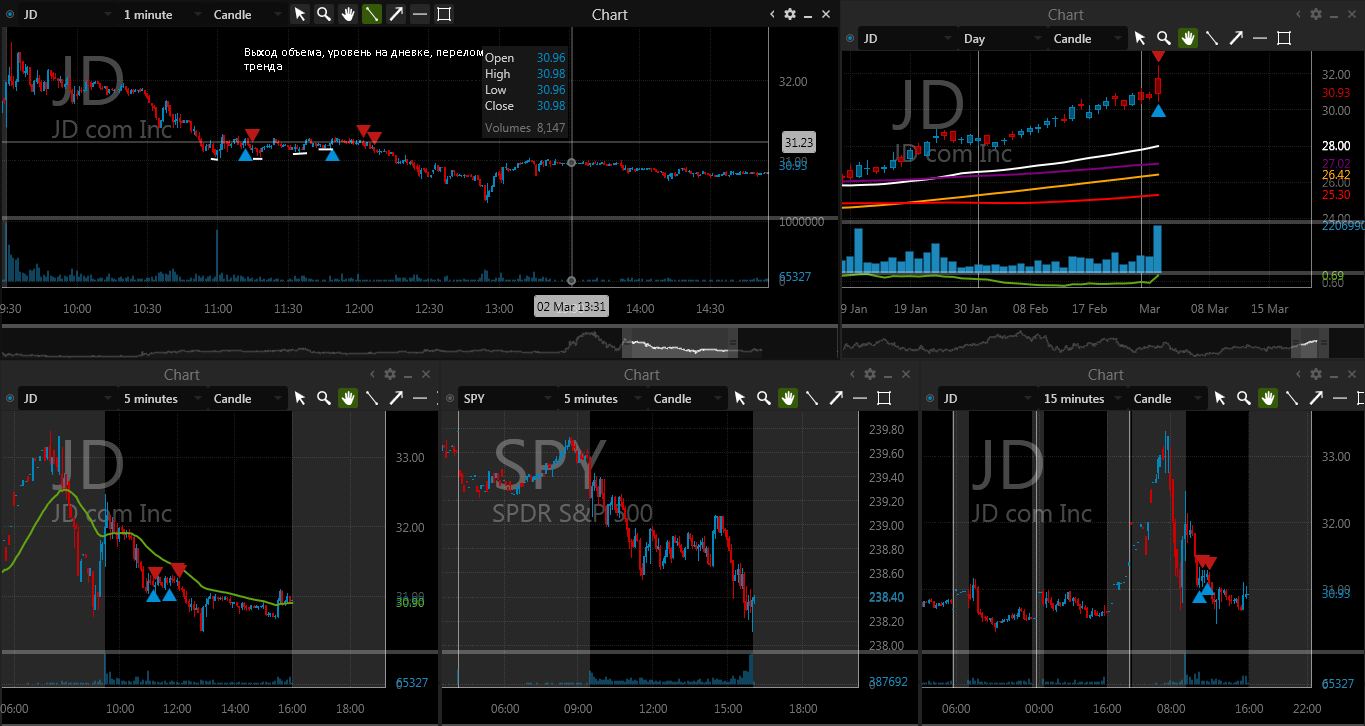Click the back chevron in JD 1 minute chart header
The image size is (1365, 726).
coord(772,14)
